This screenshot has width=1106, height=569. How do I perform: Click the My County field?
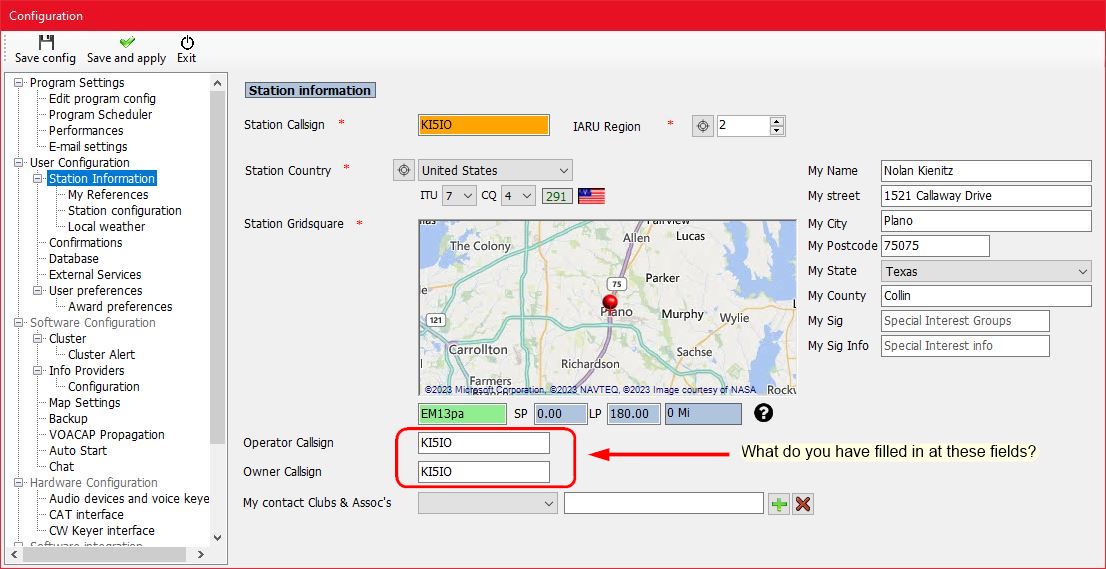coord(986,296)
